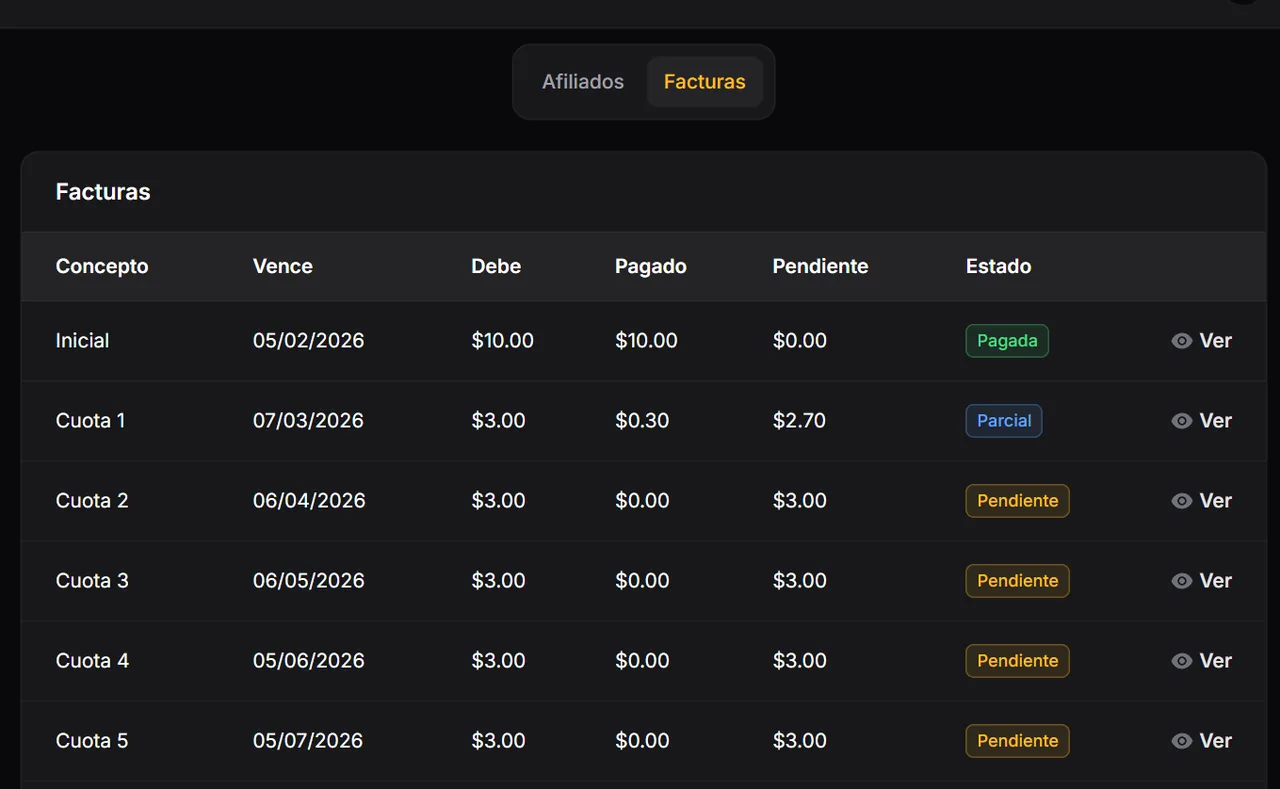1280x789 pixels.
Task: Click the $3.00 Pendiente amount for Cuota 4
Action: [800, 661]
